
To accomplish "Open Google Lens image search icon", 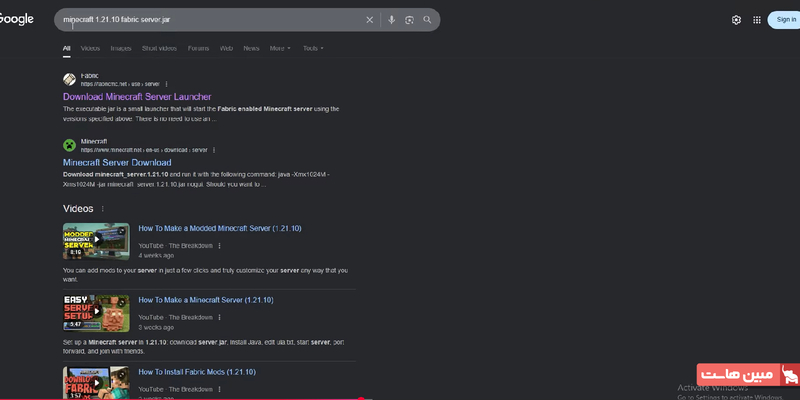I will coord(409,20).
